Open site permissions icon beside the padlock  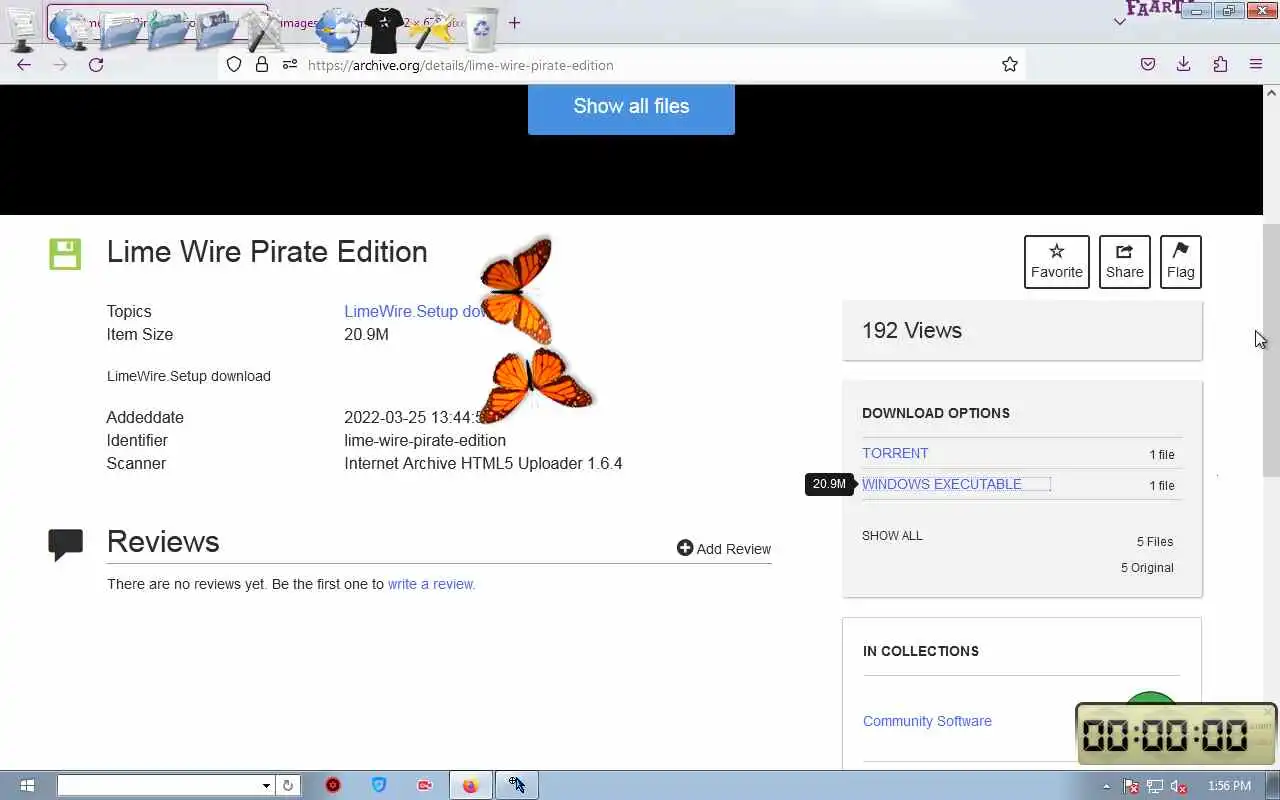pyautogui.click(x=290, y=65)
